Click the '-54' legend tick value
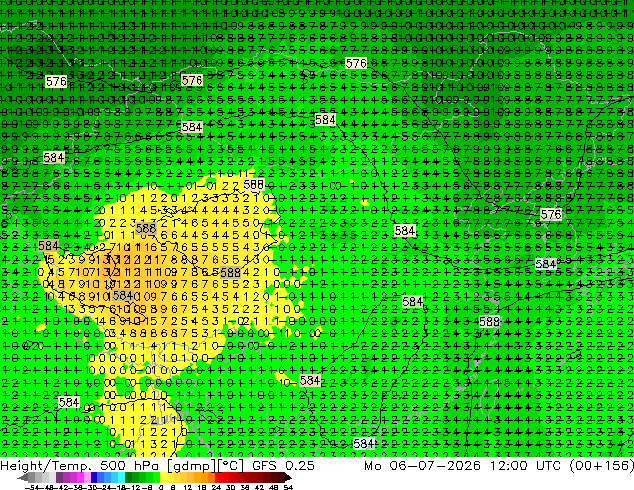This screenshot has height=490, width=634. click(32, 488)
